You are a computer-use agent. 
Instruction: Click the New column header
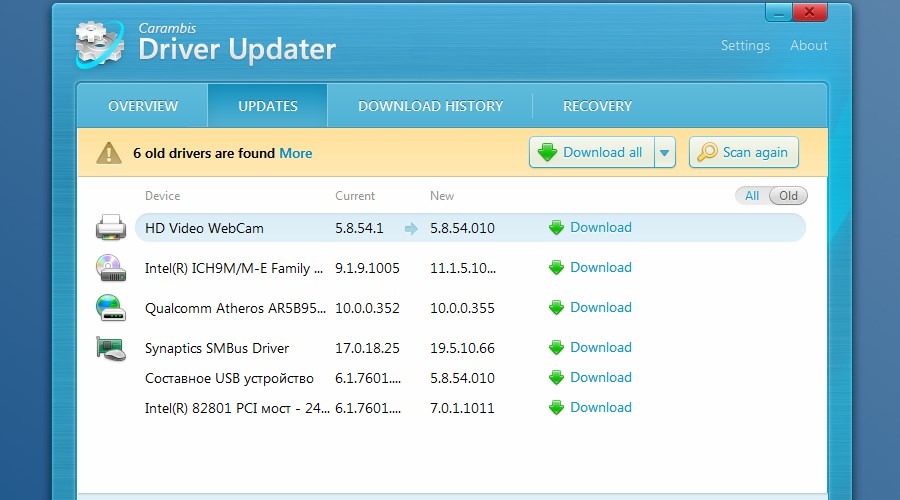click(442, 196)
